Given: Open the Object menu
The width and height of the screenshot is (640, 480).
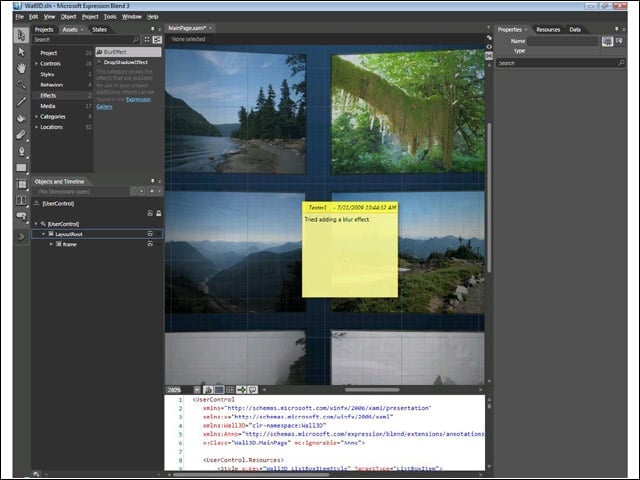Looking at the screenshot, I should tap(68, 17).
